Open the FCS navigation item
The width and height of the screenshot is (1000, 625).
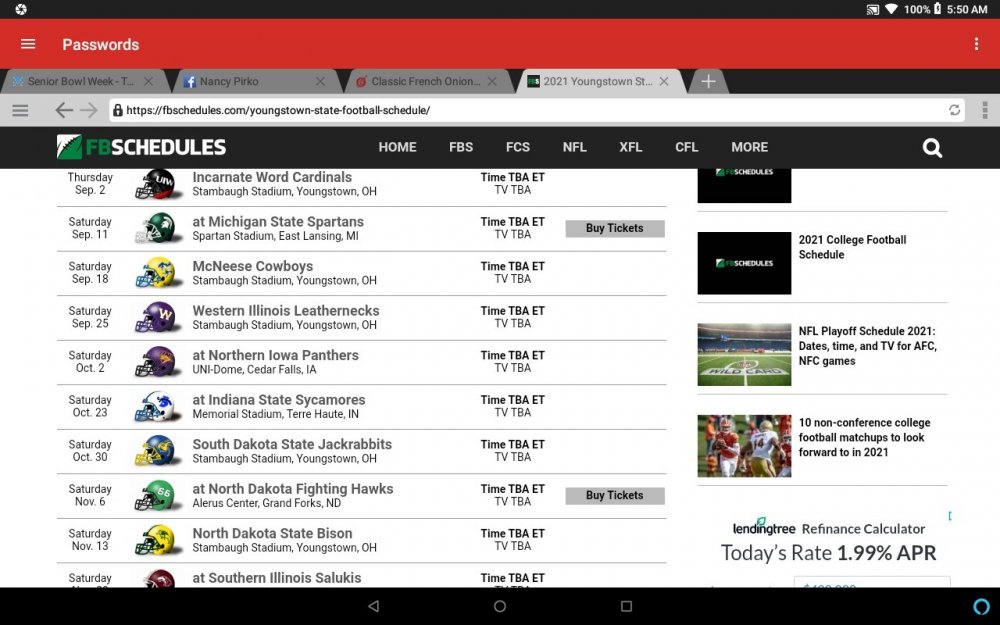(x=518, y=147)
